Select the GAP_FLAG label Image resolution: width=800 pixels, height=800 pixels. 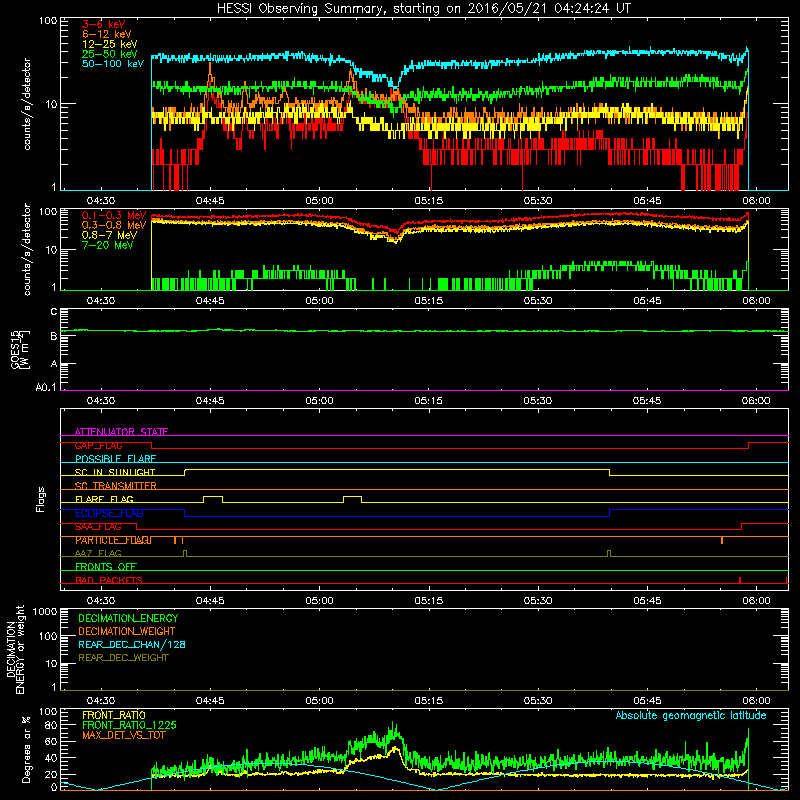click(x=98, y=445)
